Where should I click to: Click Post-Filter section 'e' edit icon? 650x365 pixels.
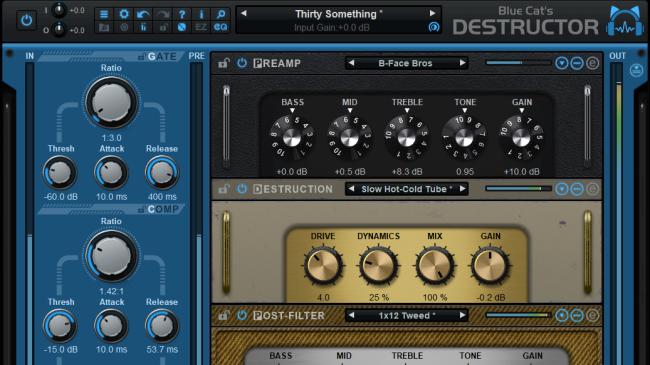point(592,316)
